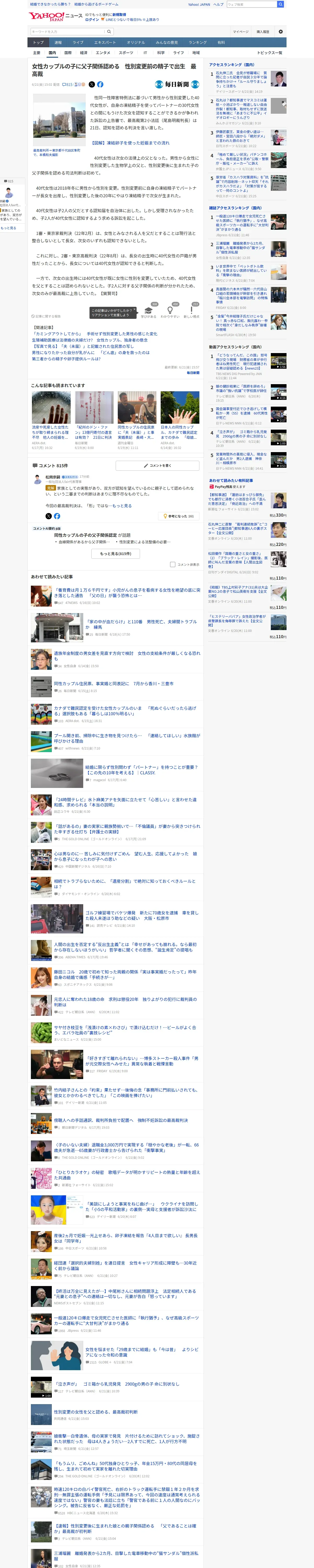Click the 記事に関する報告 report icon link
The width and height of the screenshot is (314, 1568).
[x=46, y=316]
